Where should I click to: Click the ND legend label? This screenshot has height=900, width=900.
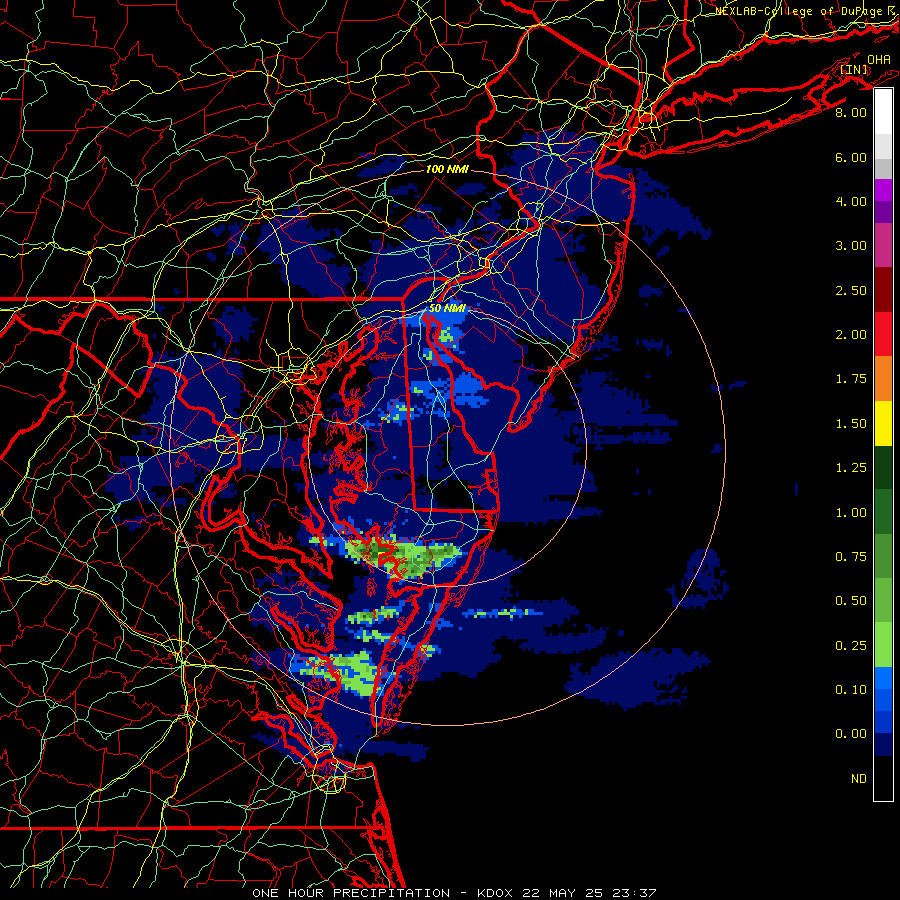point(859,779)
